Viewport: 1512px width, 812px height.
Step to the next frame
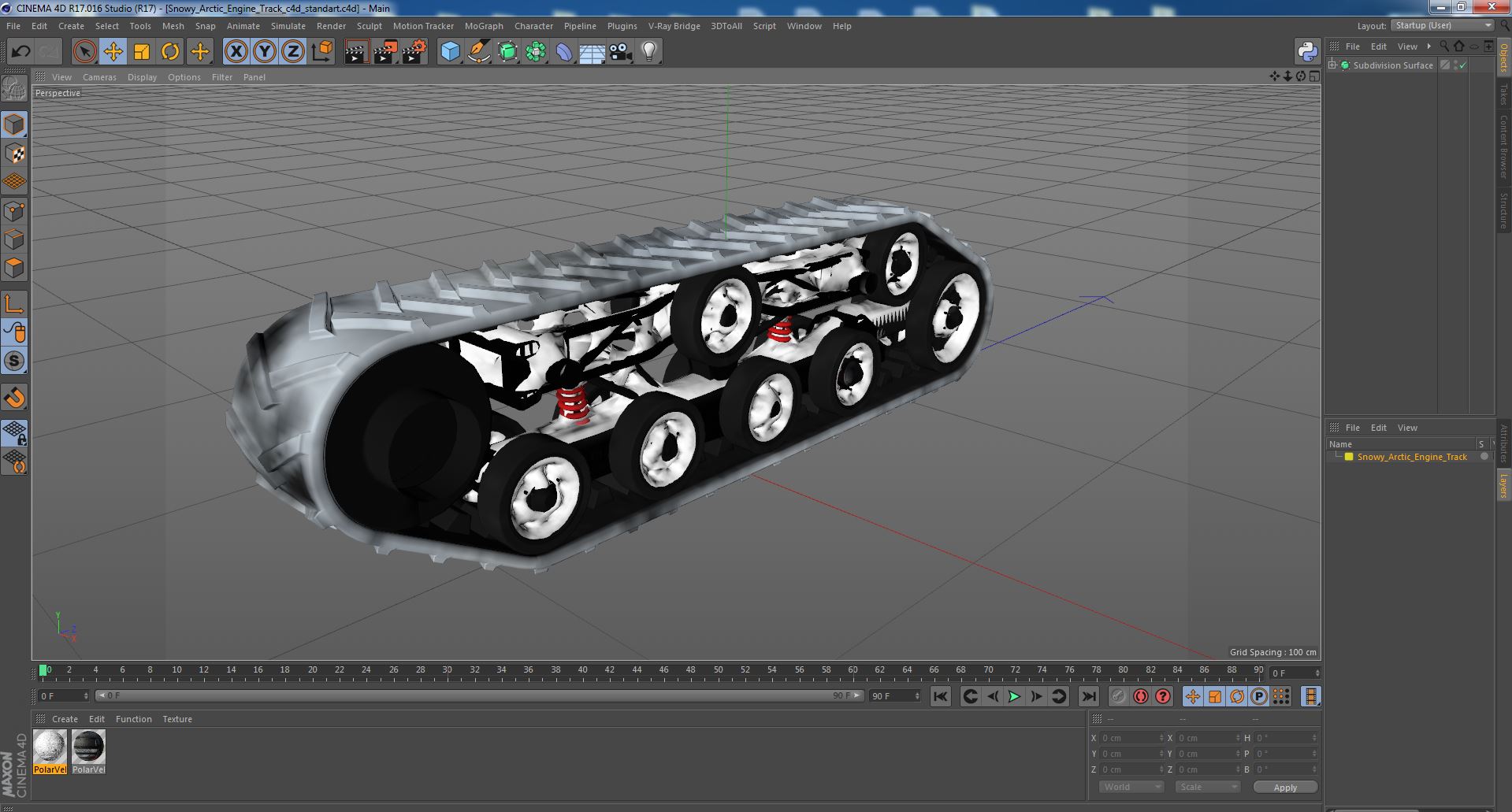[x=1036, y=696]
